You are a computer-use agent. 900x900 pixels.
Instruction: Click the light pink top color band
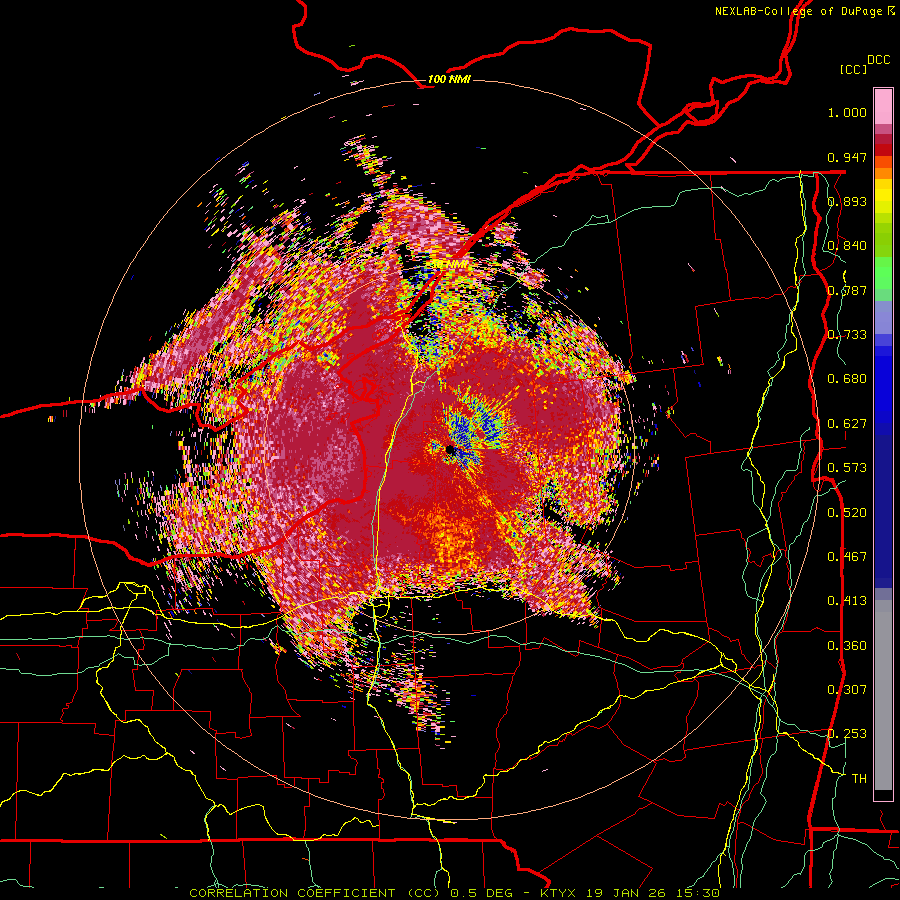[883, 106]
